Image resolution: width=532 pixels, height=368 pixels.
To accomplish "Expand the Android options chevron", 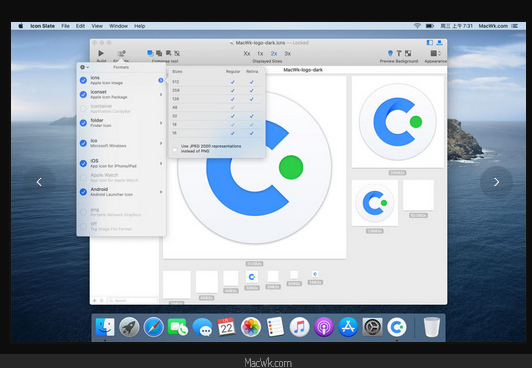I will click(x=161, y=192).
